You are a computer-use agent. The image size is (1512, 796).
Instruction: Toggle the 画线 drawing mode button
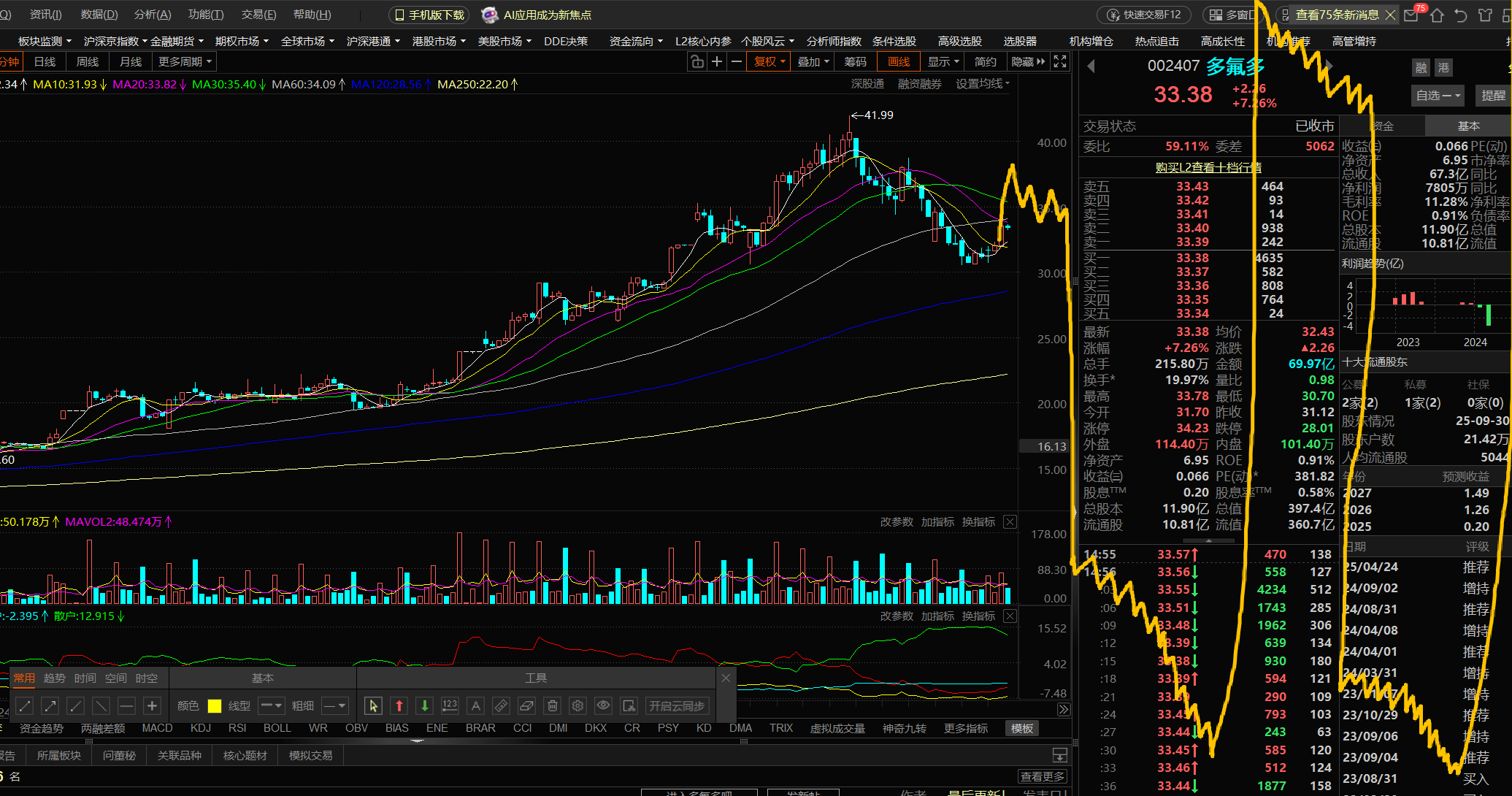(899, 62)
